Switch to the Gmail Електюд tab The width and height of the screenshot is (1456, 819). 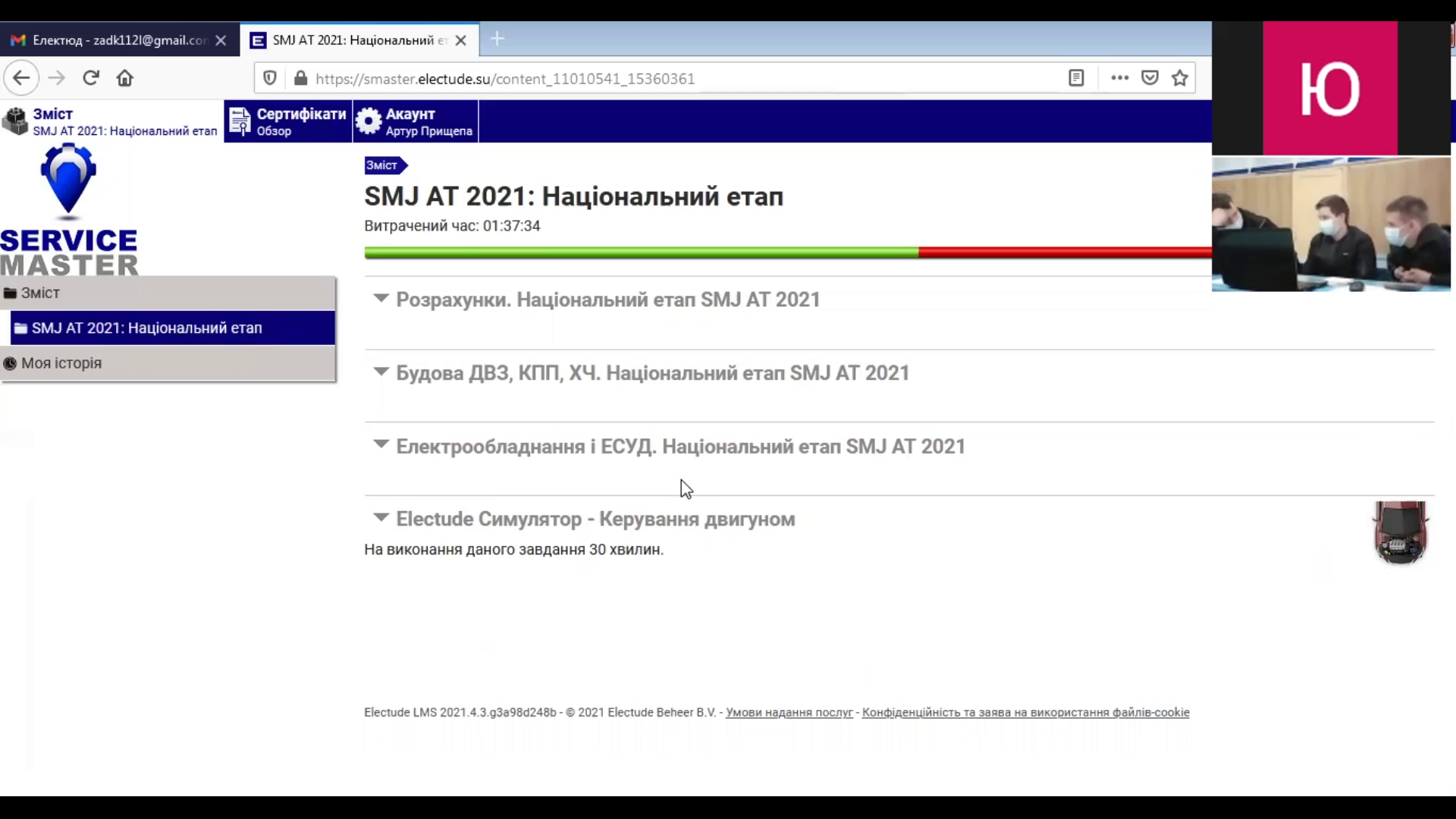(x=119, y=40)
